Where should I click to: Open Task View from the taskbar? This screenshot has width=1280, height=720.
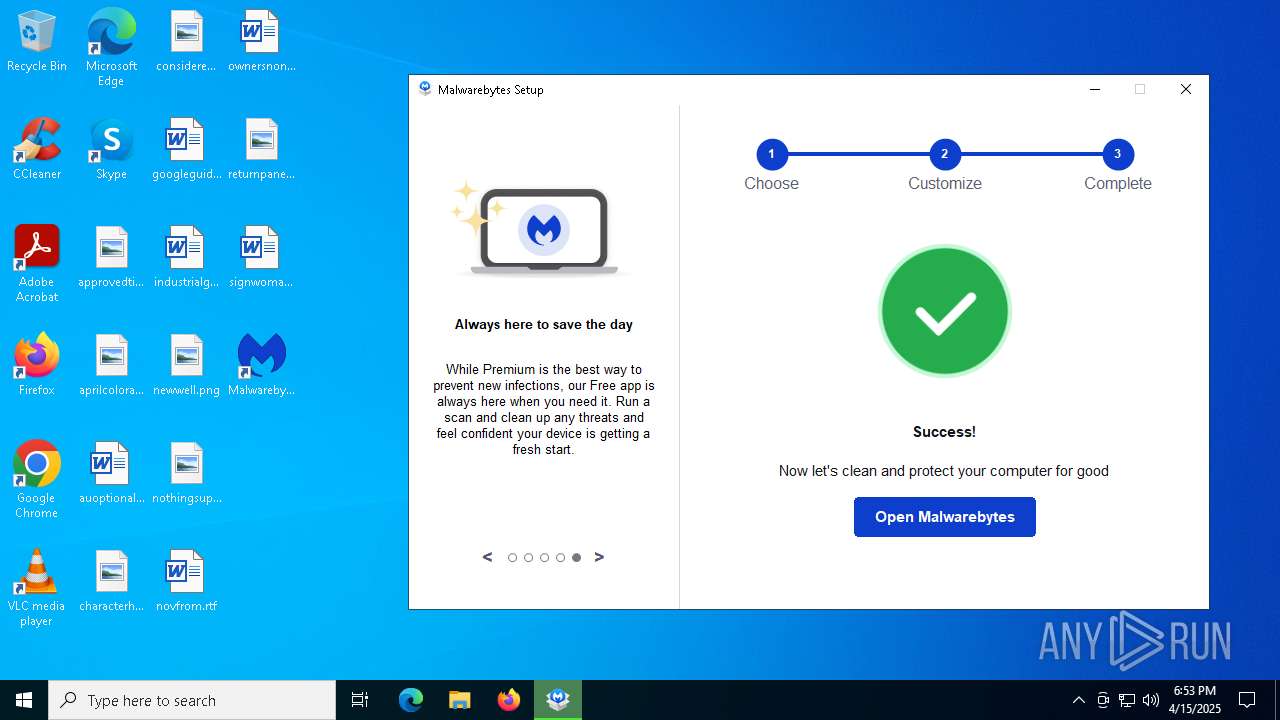point(360,700)
